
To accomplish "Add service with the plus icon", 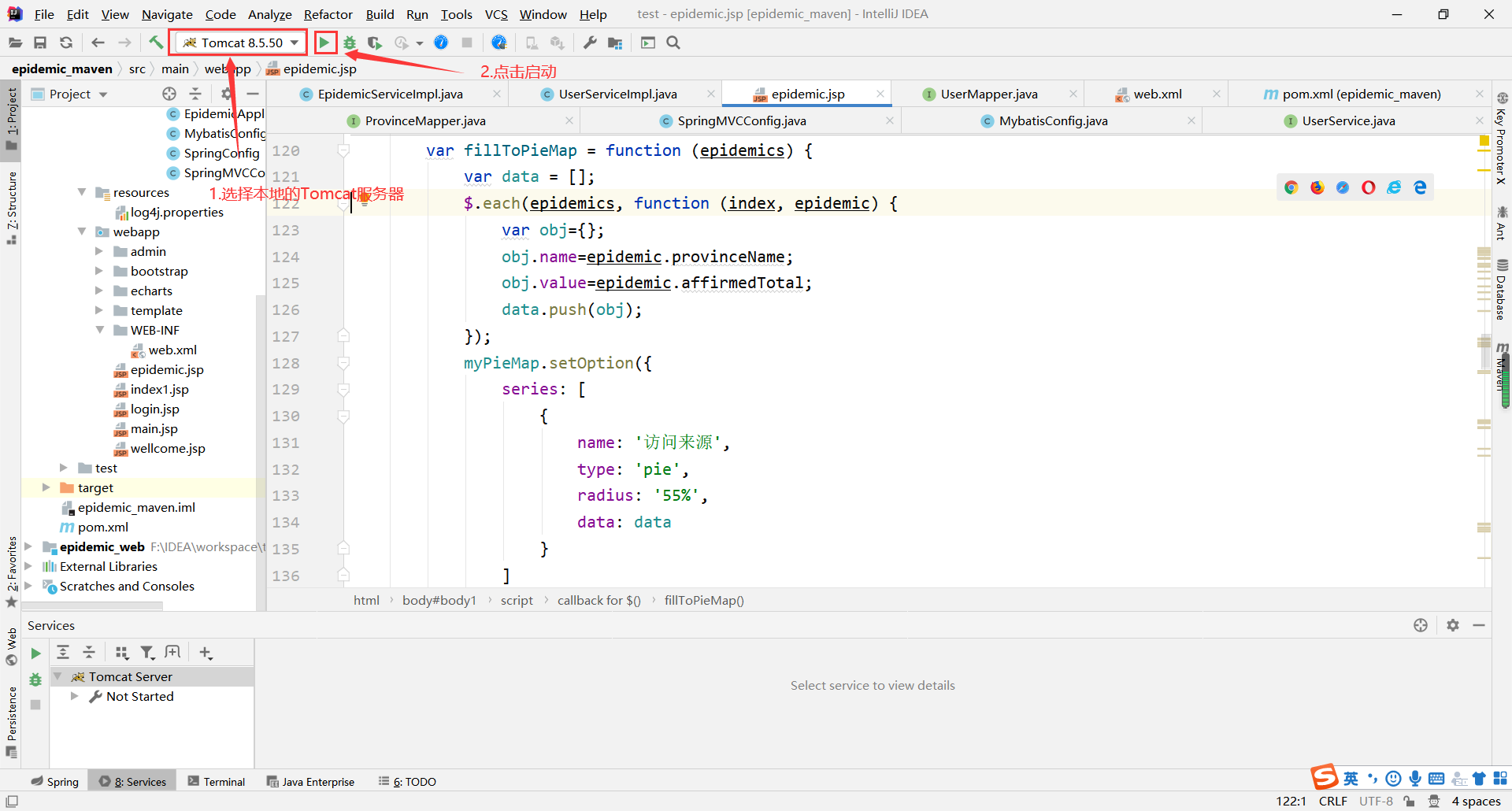I will click(x=206, y=652).
